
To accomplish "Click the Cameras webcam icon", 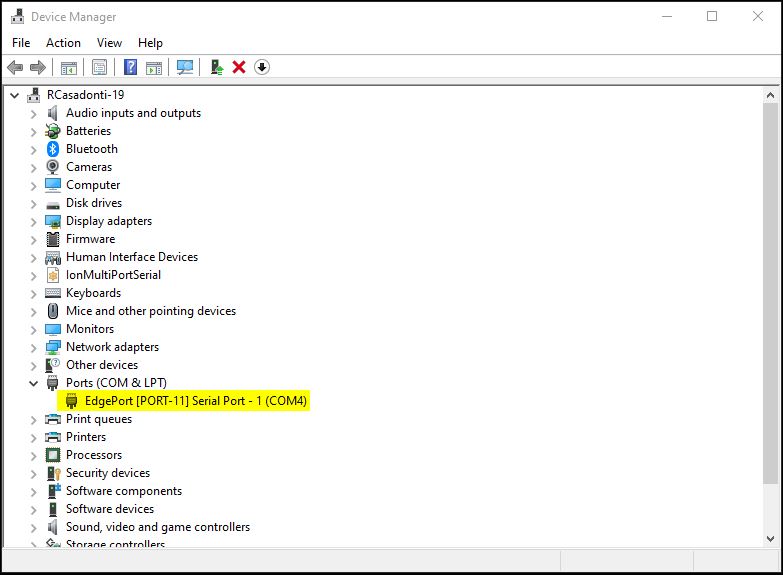I will (x=53, y=167).
